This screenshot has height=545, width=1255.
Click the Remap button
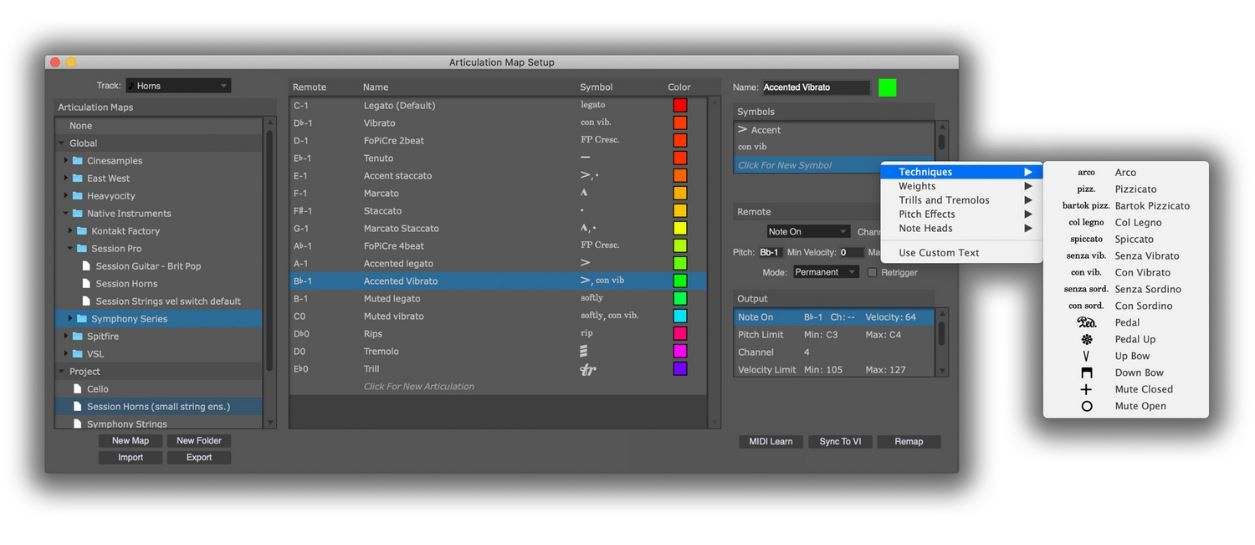909,441
